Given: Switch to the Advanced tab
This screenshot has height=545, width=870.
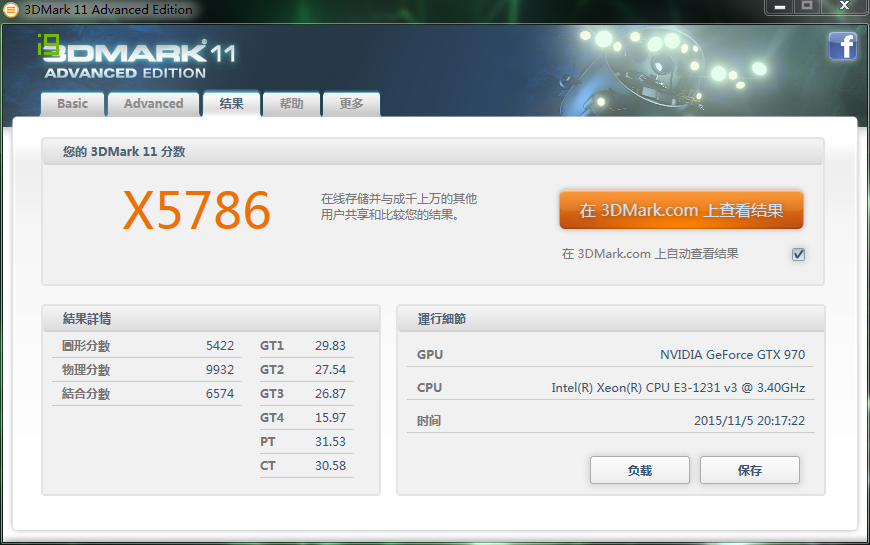Looking at the screenshot, I should pyautogui.click(x=154, y=104).
